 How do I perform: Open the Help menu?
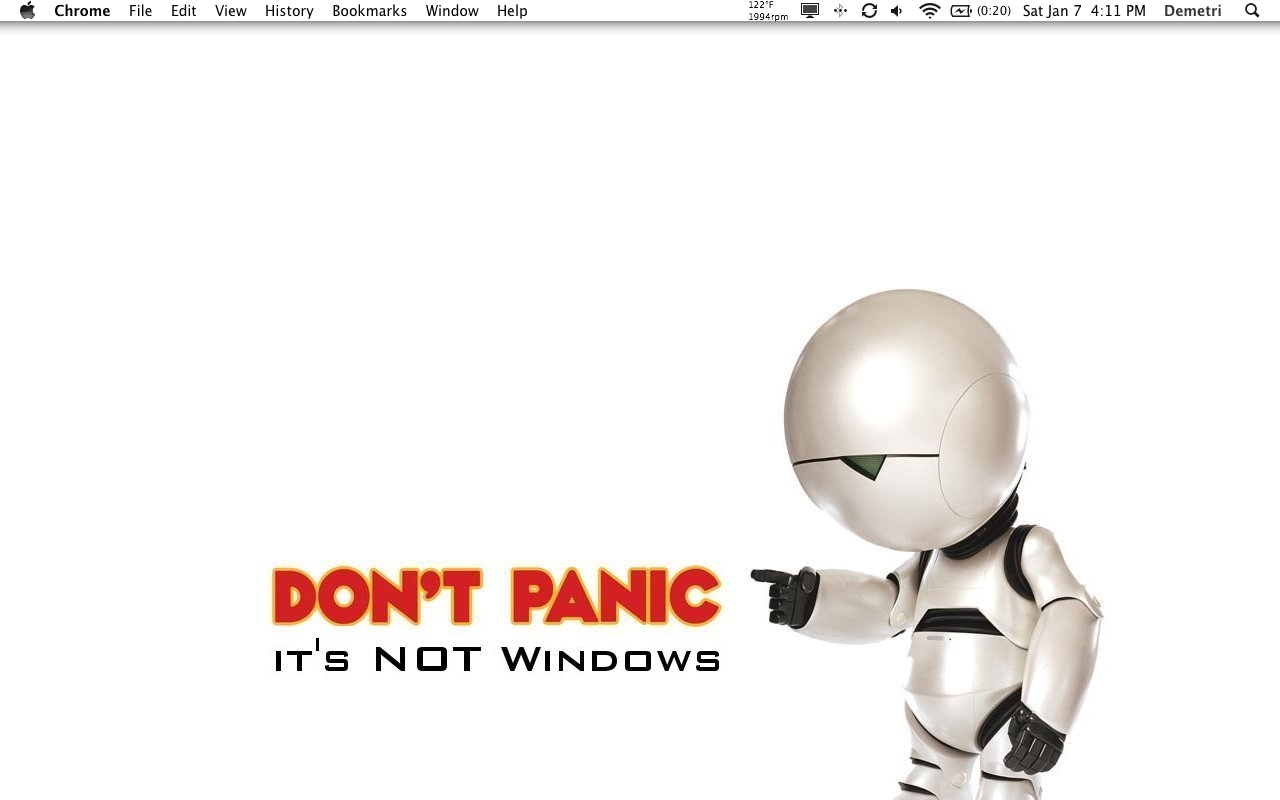pyautogui.click(x=512, y=11)
